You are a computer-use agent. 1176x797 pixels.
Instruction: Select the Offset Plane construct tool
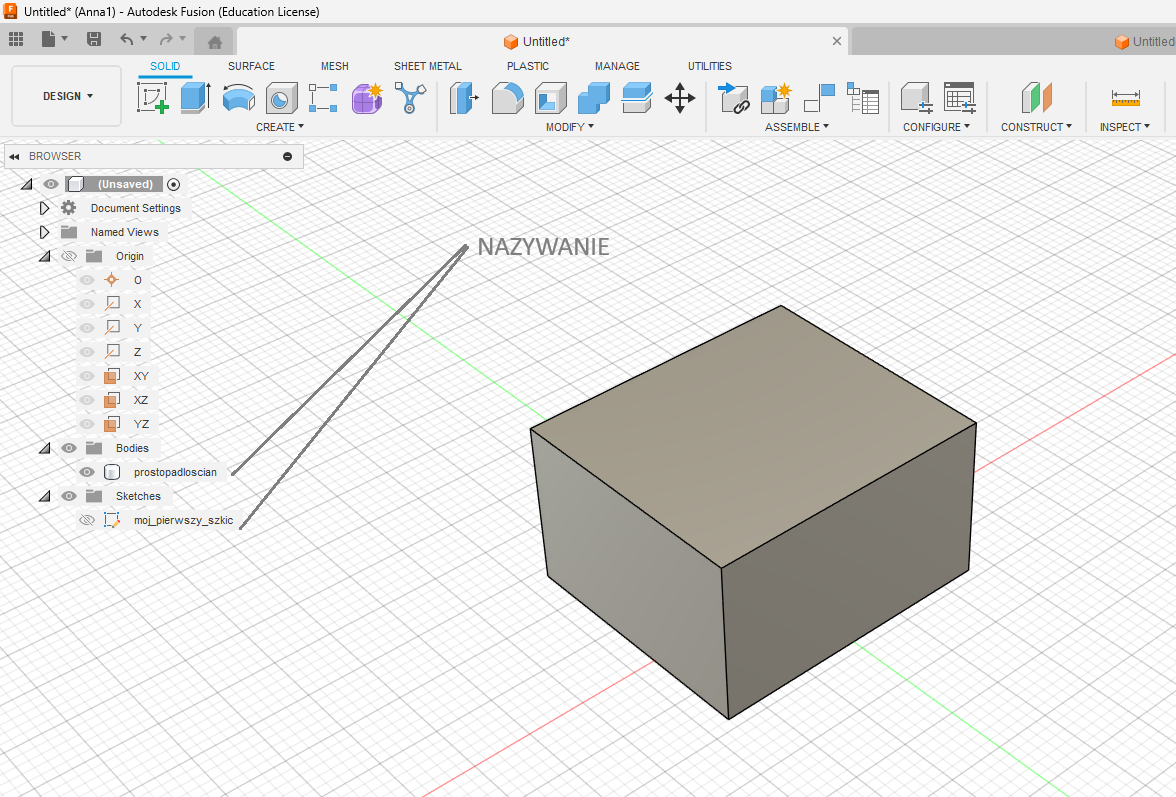[1036, 97]
